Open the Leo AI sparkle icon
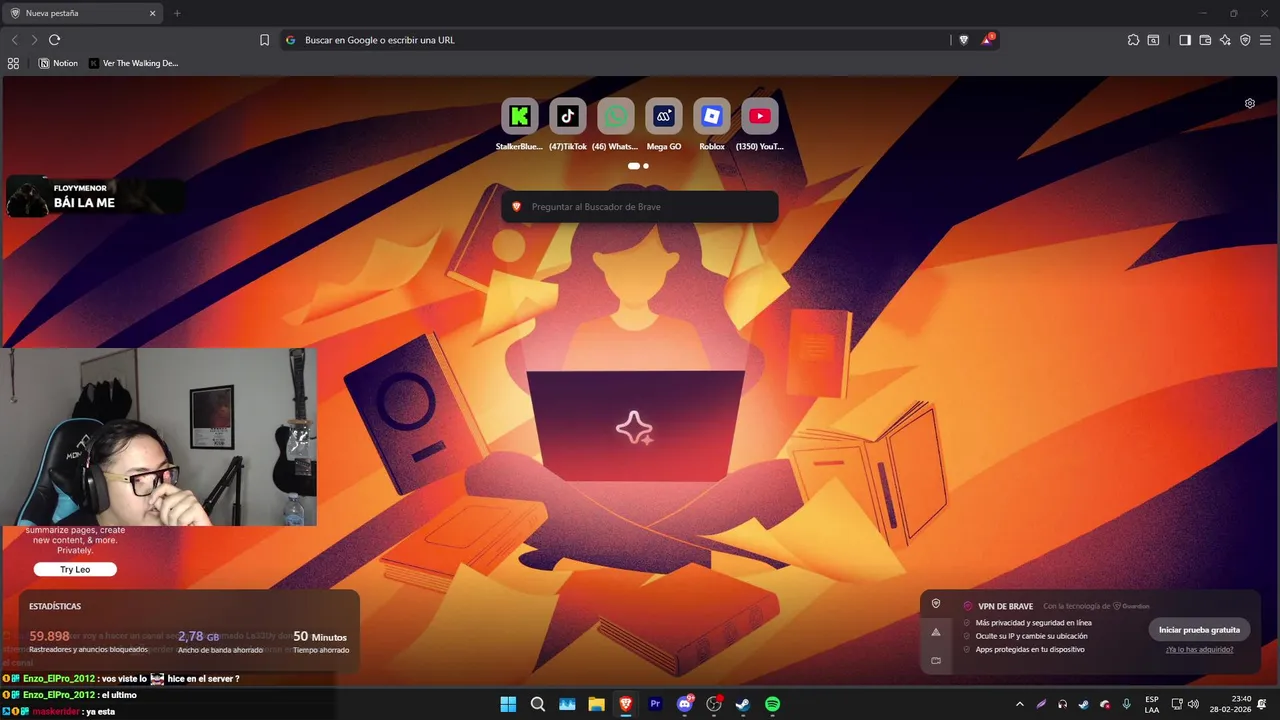 [1225, 40]
